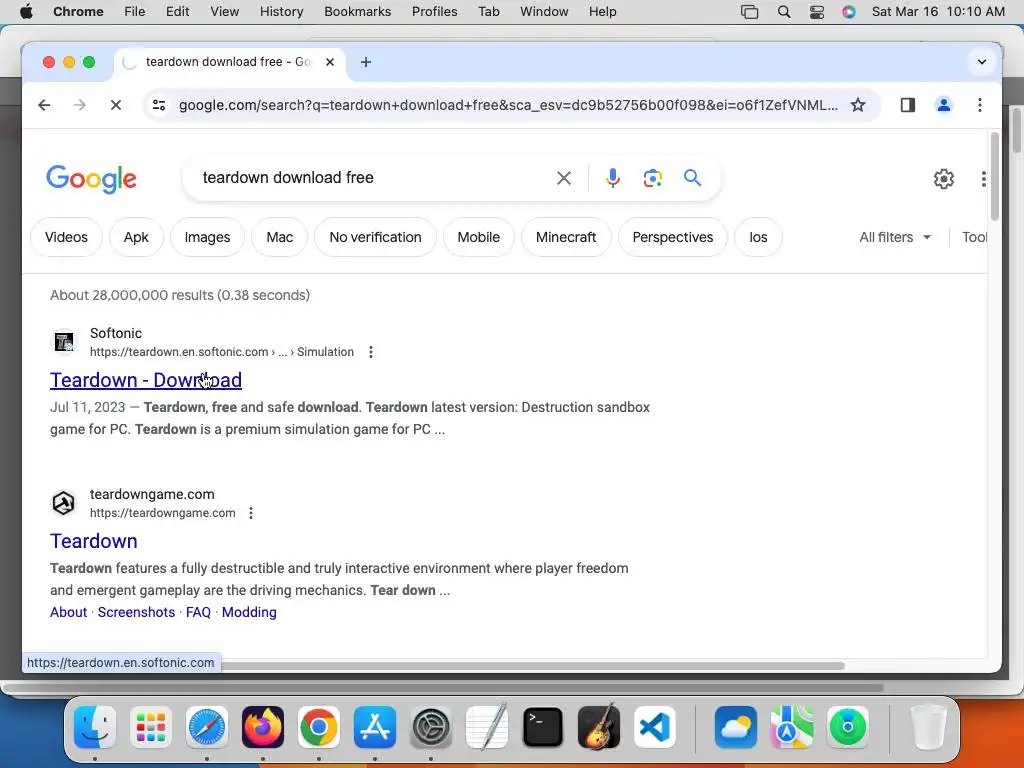Open the Apple menu

(x=26, y=12)
